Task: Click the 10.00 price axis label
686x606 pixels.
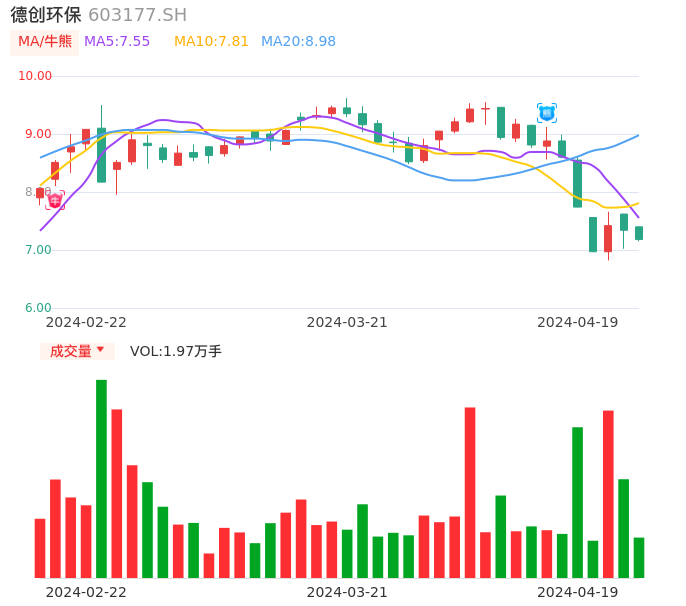Action: [36, 76]
